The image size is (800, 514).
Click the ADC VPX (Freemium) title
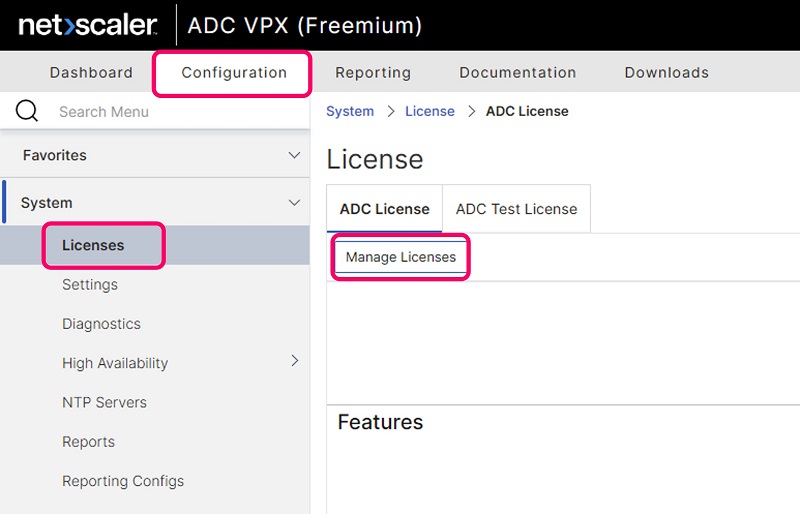point(305,26)
